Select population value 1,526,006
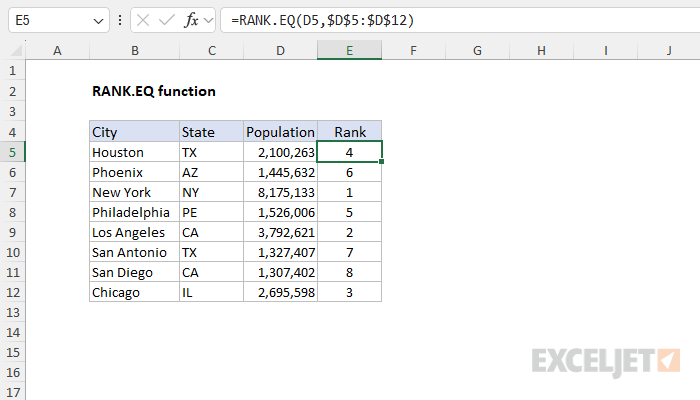Image resolution: width=700 pixels, height=400 pixels. pyautogui.click(x=280, y=212)
